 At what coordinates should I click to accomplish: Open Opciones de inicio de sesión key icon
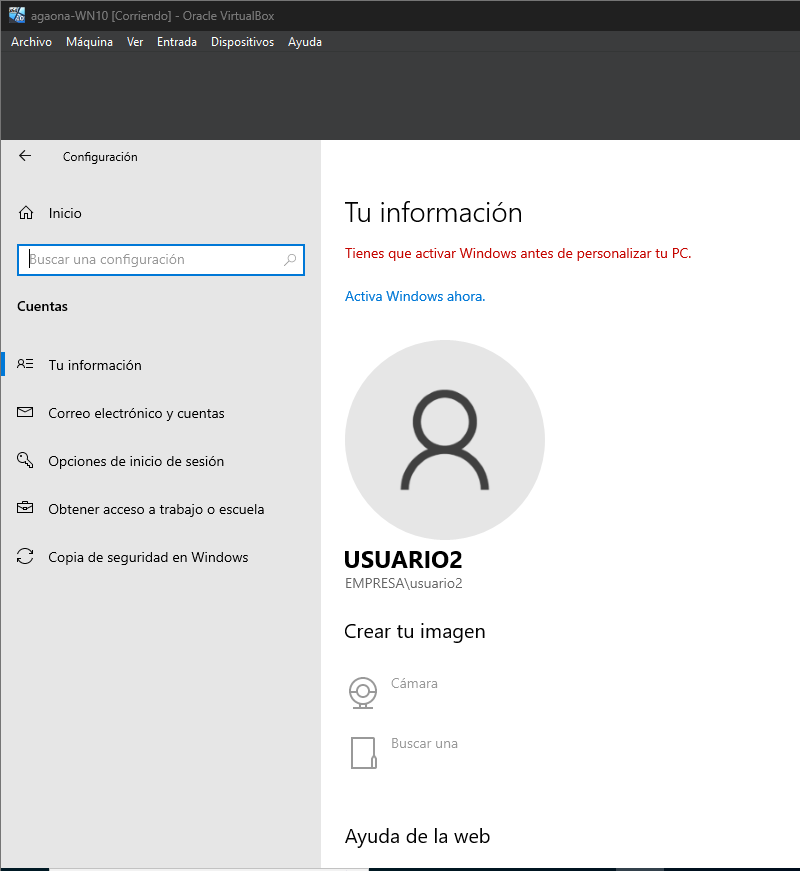point(26,461)
